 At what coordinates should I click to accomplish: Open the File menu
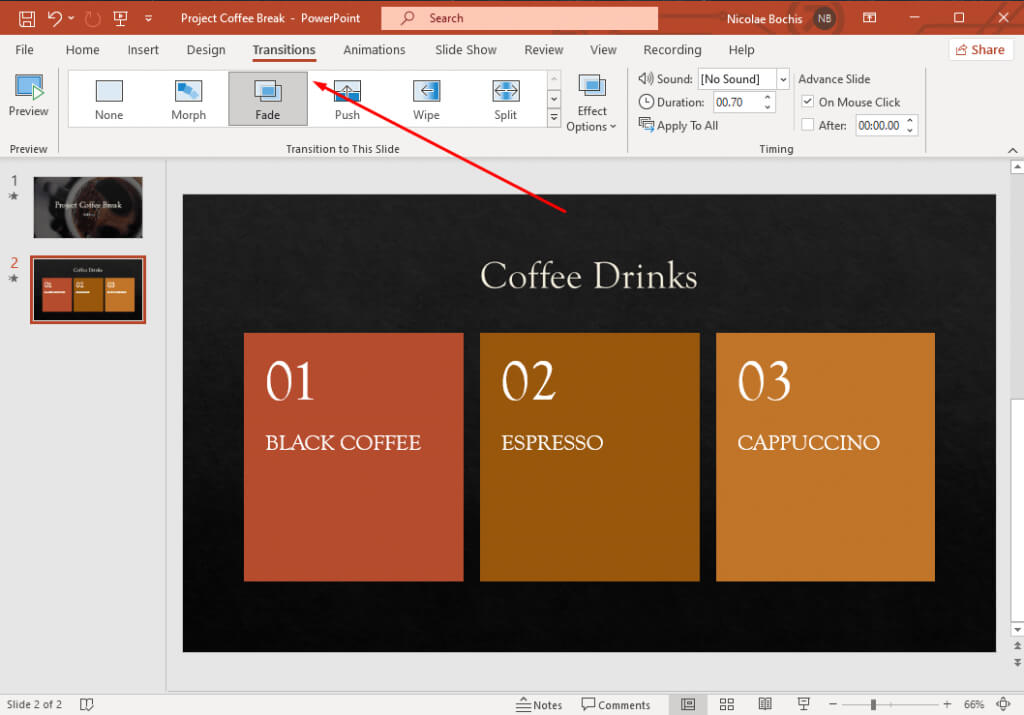(24, 50)
